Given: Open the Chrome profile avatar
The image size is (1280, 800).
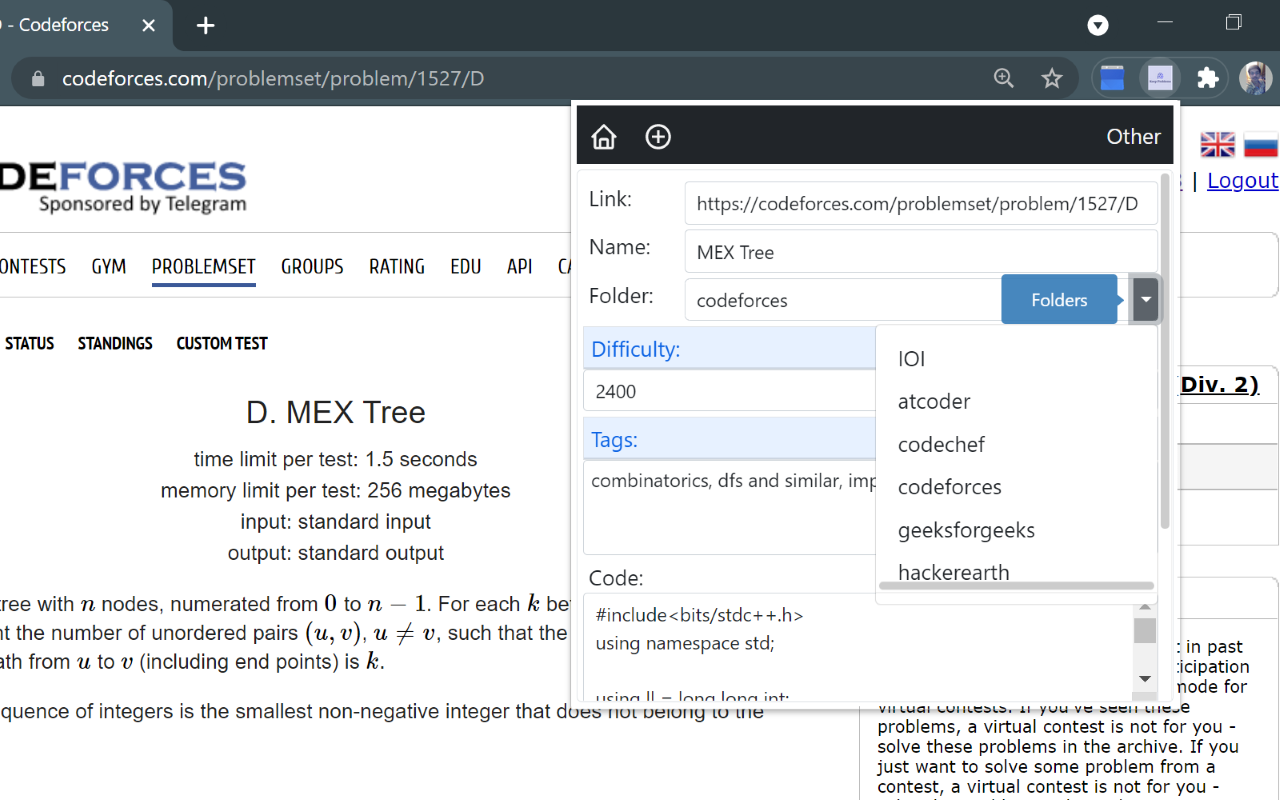Looking at the screenshot, I should coord(1255,78).
